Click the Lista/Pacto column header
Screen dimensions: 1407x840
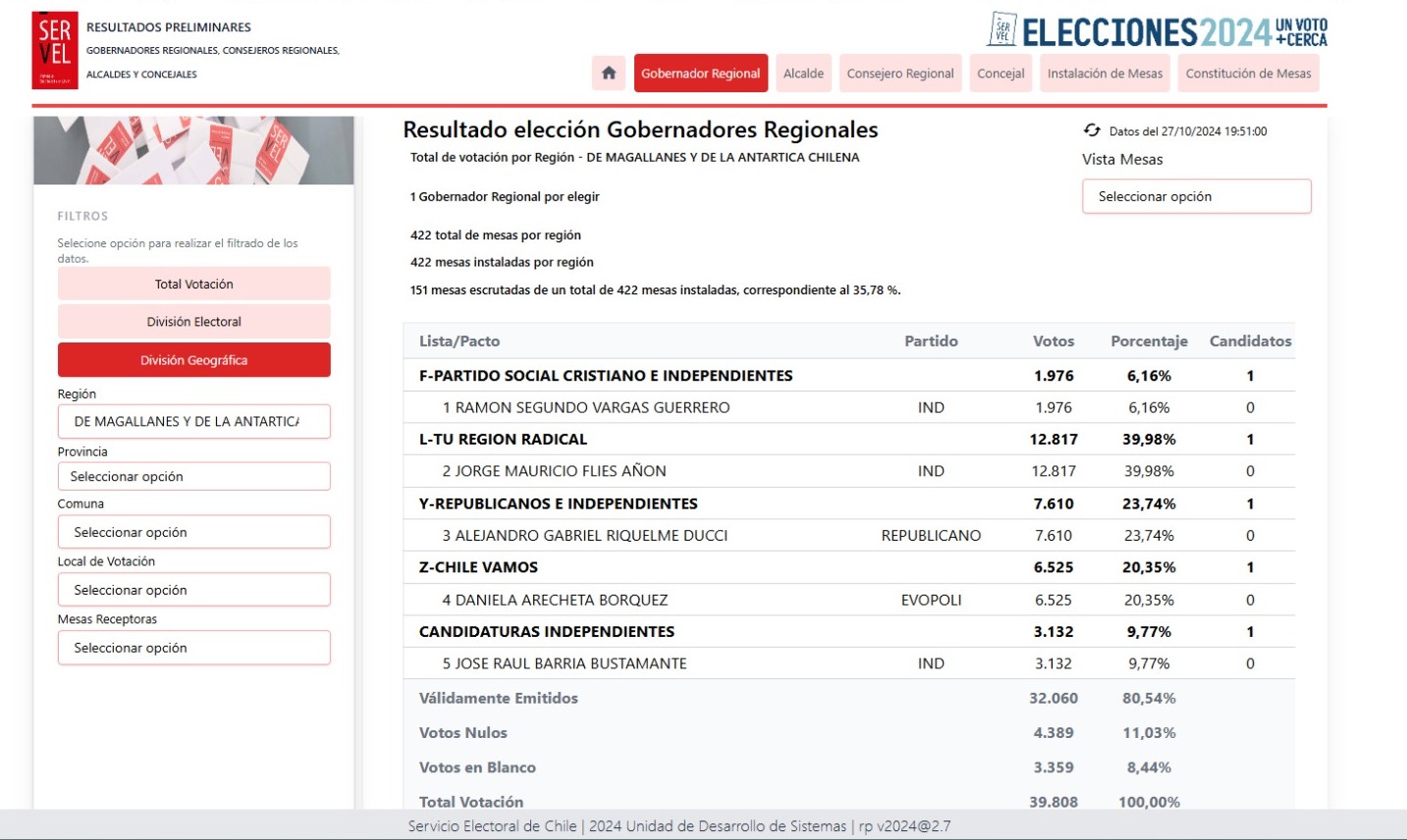(460, 341)
